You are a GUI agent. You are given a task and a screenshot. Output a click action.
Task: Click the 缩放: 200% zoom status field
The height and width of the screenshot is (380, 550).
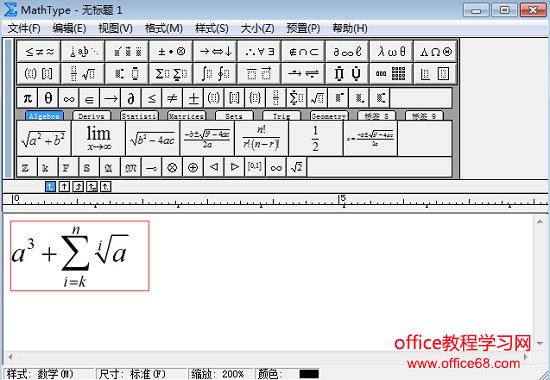[x=220, y=374]
